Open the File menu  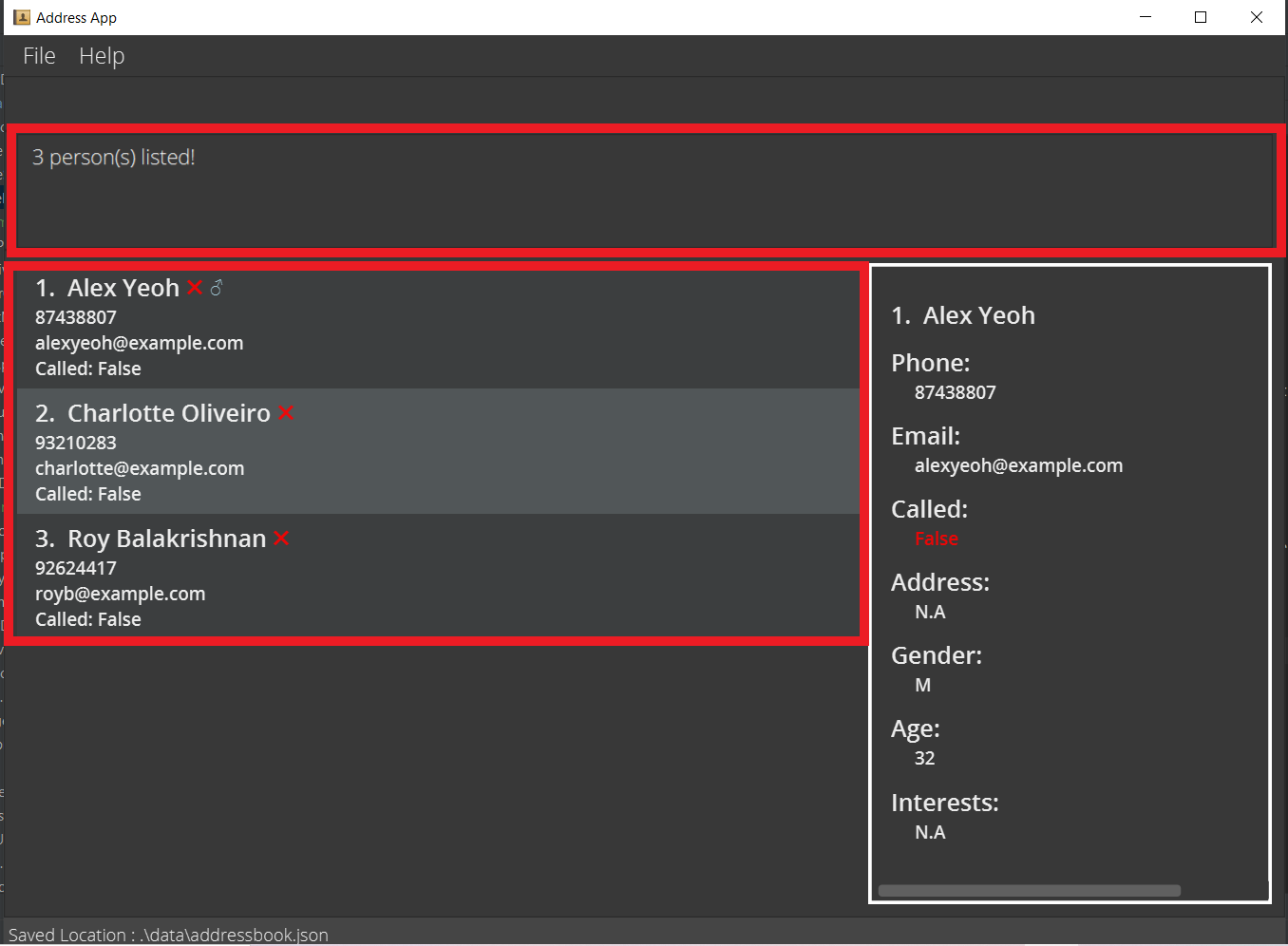[x=39, y=56]
